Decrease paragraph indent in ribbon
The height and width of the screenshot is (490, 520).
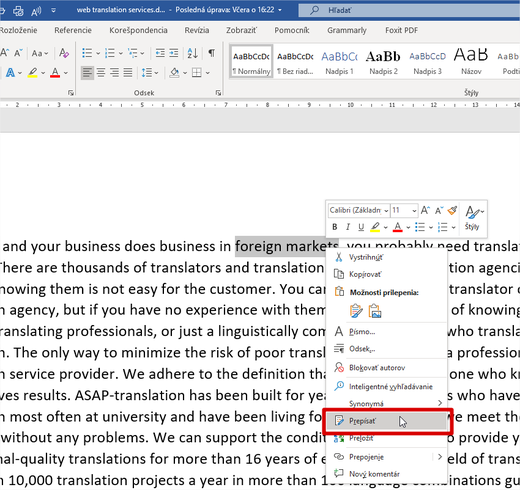160,53
